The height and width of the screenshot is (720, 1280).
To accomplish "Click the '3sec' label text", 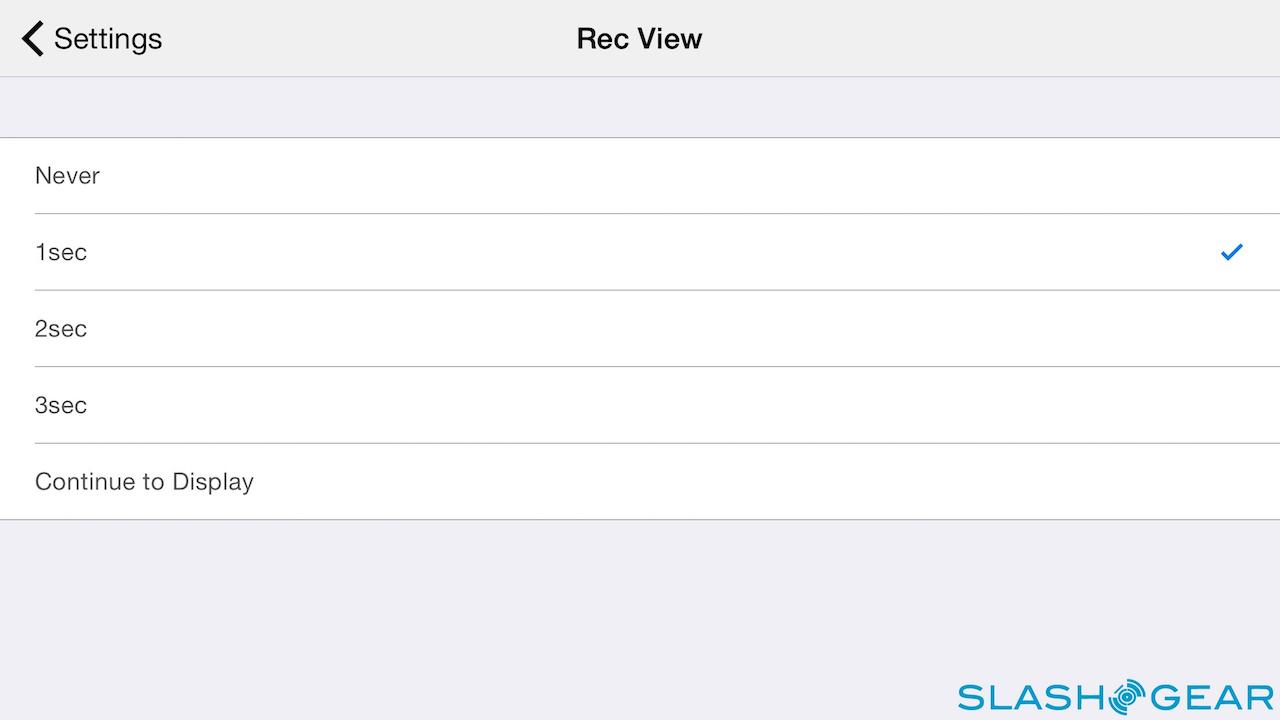I will pyautogui.click(x=61, y=405).
